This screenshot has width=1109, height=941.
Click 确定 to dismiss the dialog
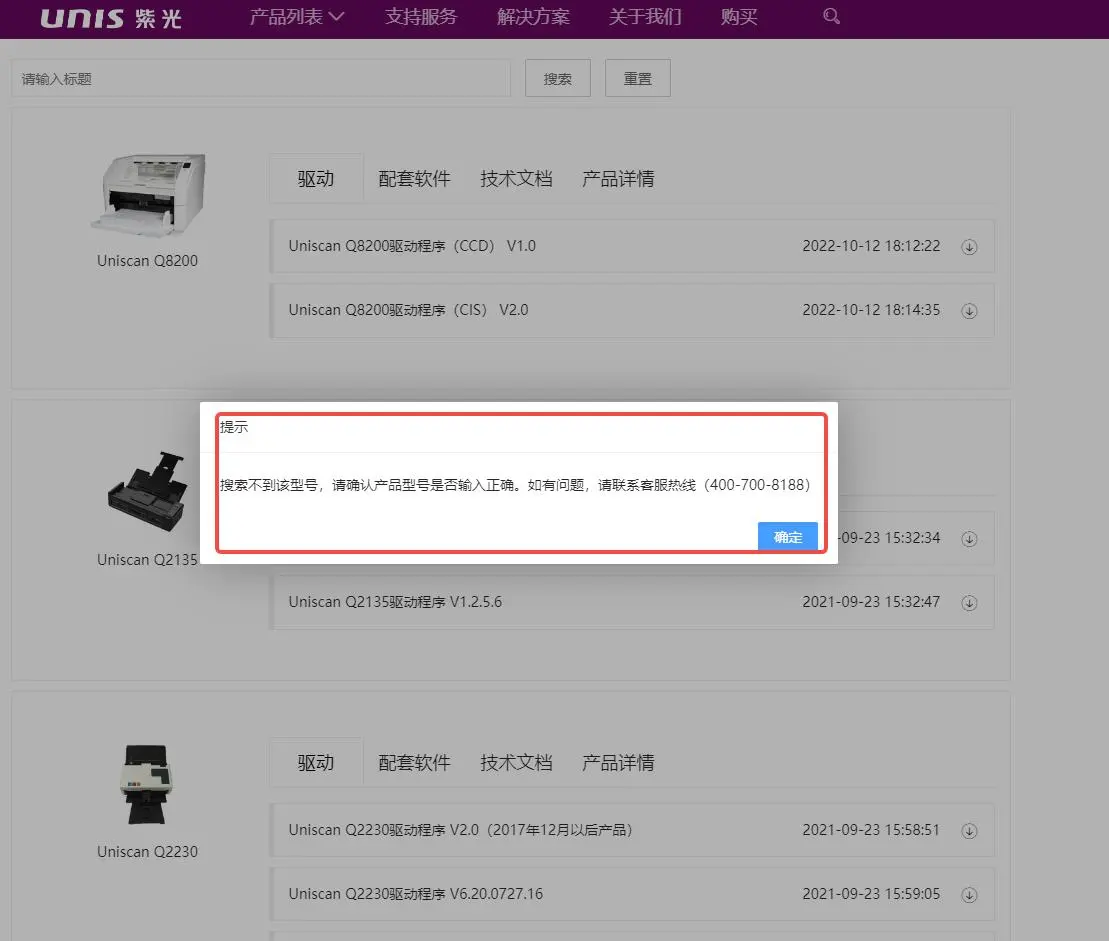(x=787, y=537)
